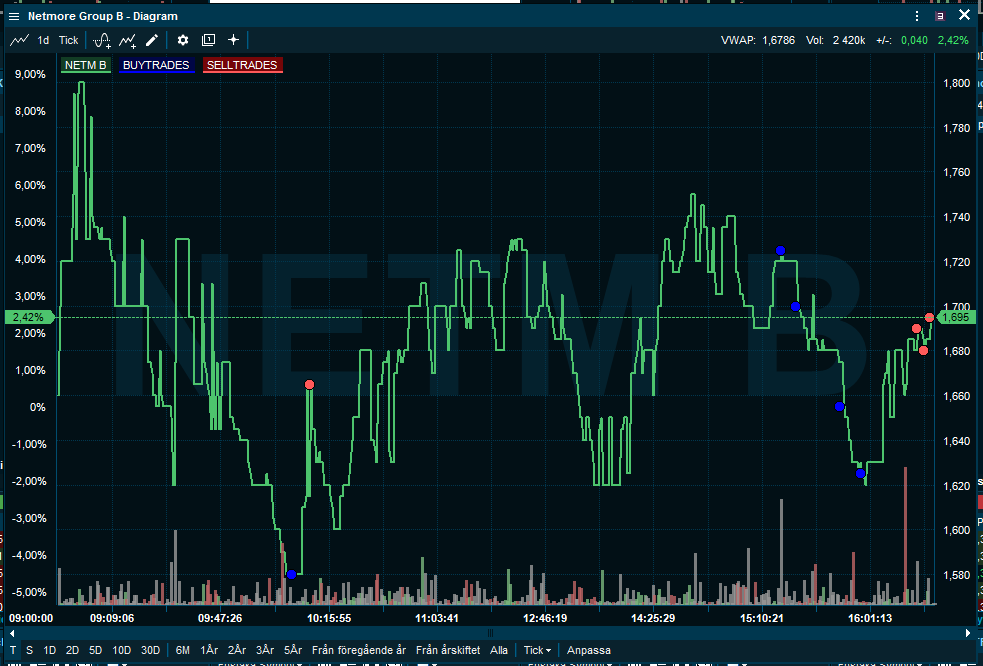983x666 pixels.
Task: Select the 1År time range
Action: tap(209, 650)
